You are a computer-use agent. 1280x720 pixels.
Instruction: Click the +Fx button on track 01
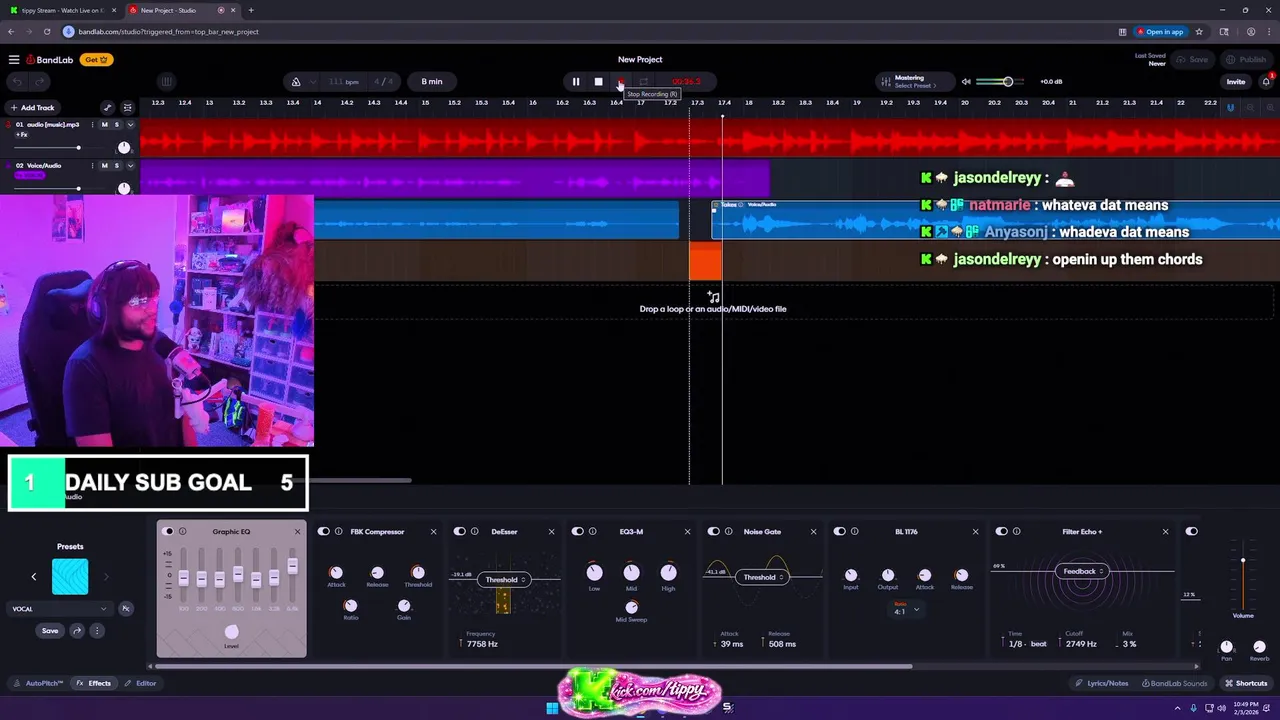(x=22, y=134)
